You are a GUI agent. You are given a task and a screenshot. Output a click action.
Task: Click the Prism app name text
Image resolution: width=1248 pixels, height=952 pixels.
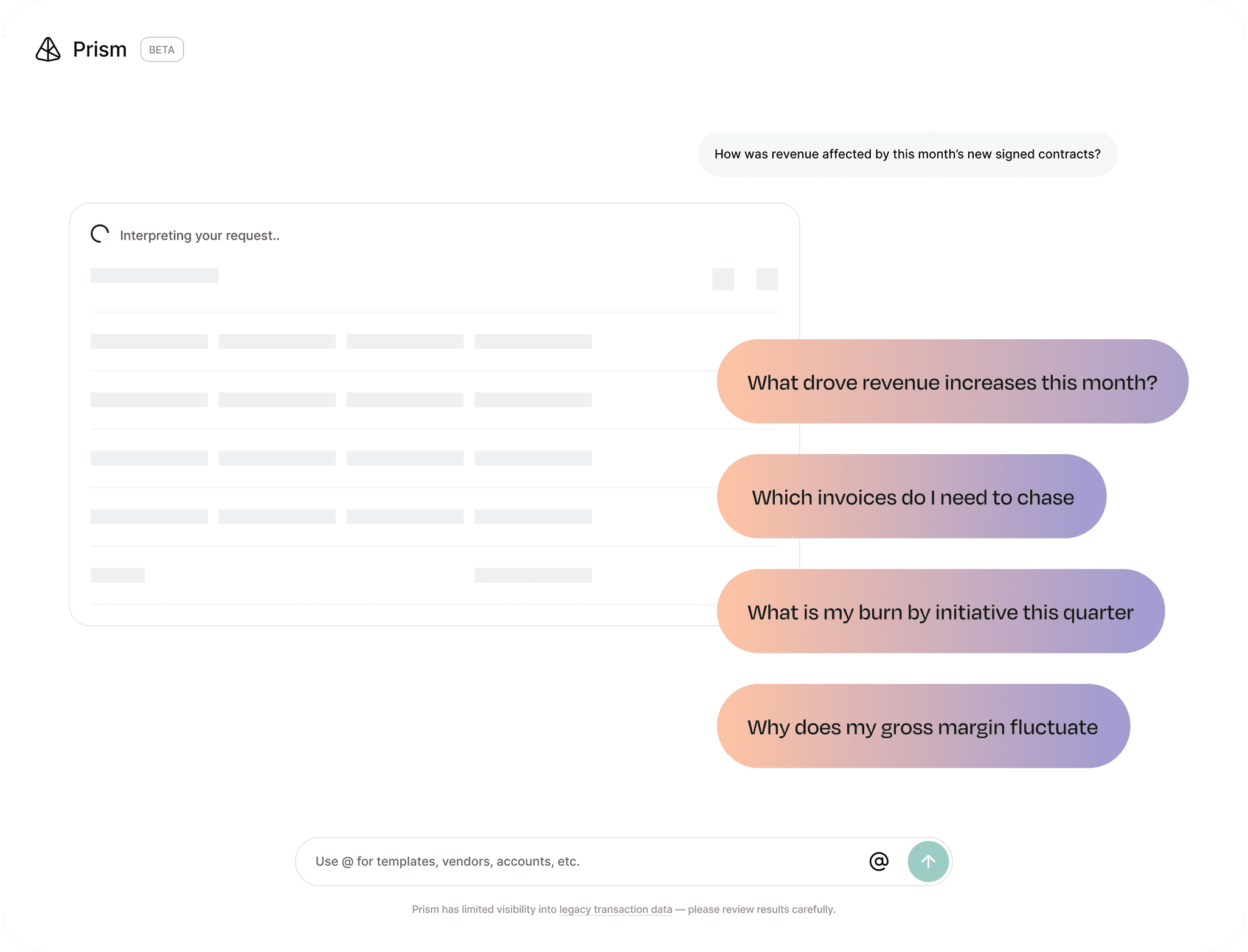point(100,50)
